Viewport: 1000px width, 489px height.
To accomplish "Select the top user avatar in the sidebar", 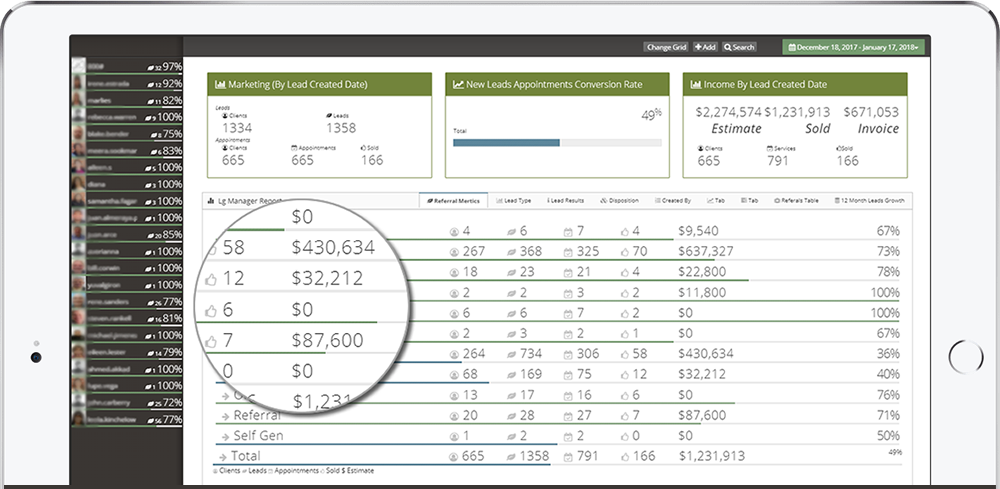I will [x=78, y=66].
